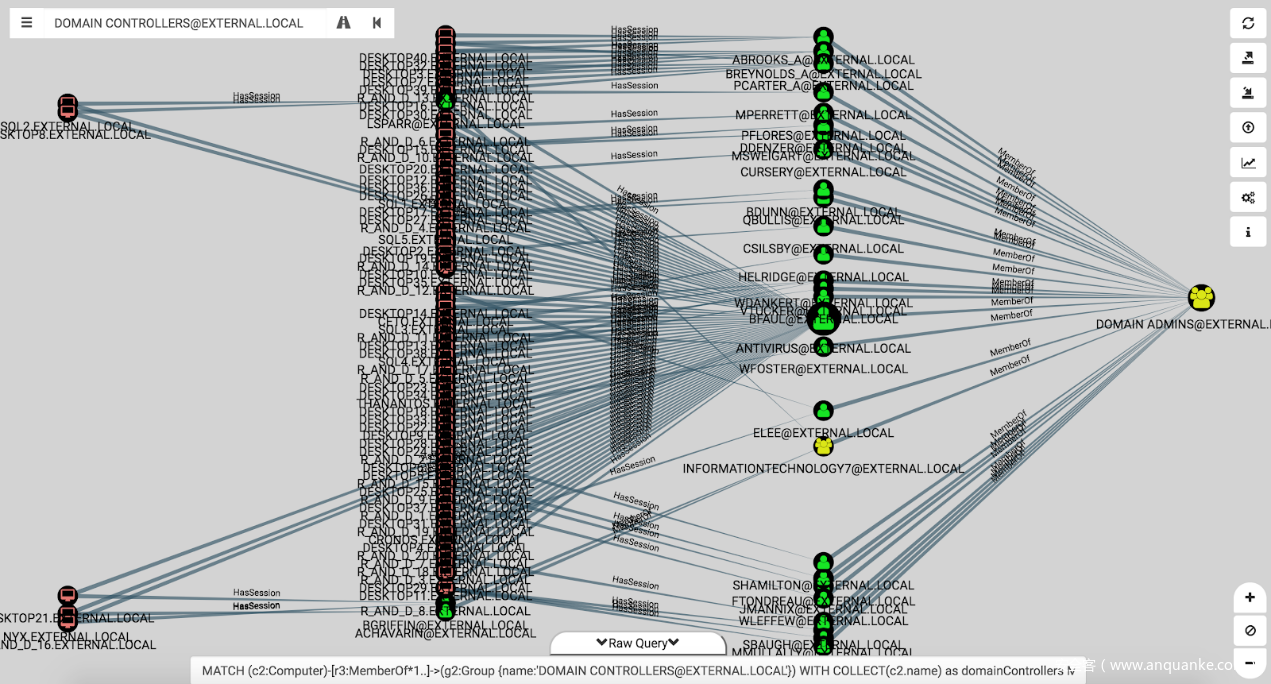Viewport: 1271px width, 684px height.
Task: Click the back (step backward) icon
Action: [377, 23]
